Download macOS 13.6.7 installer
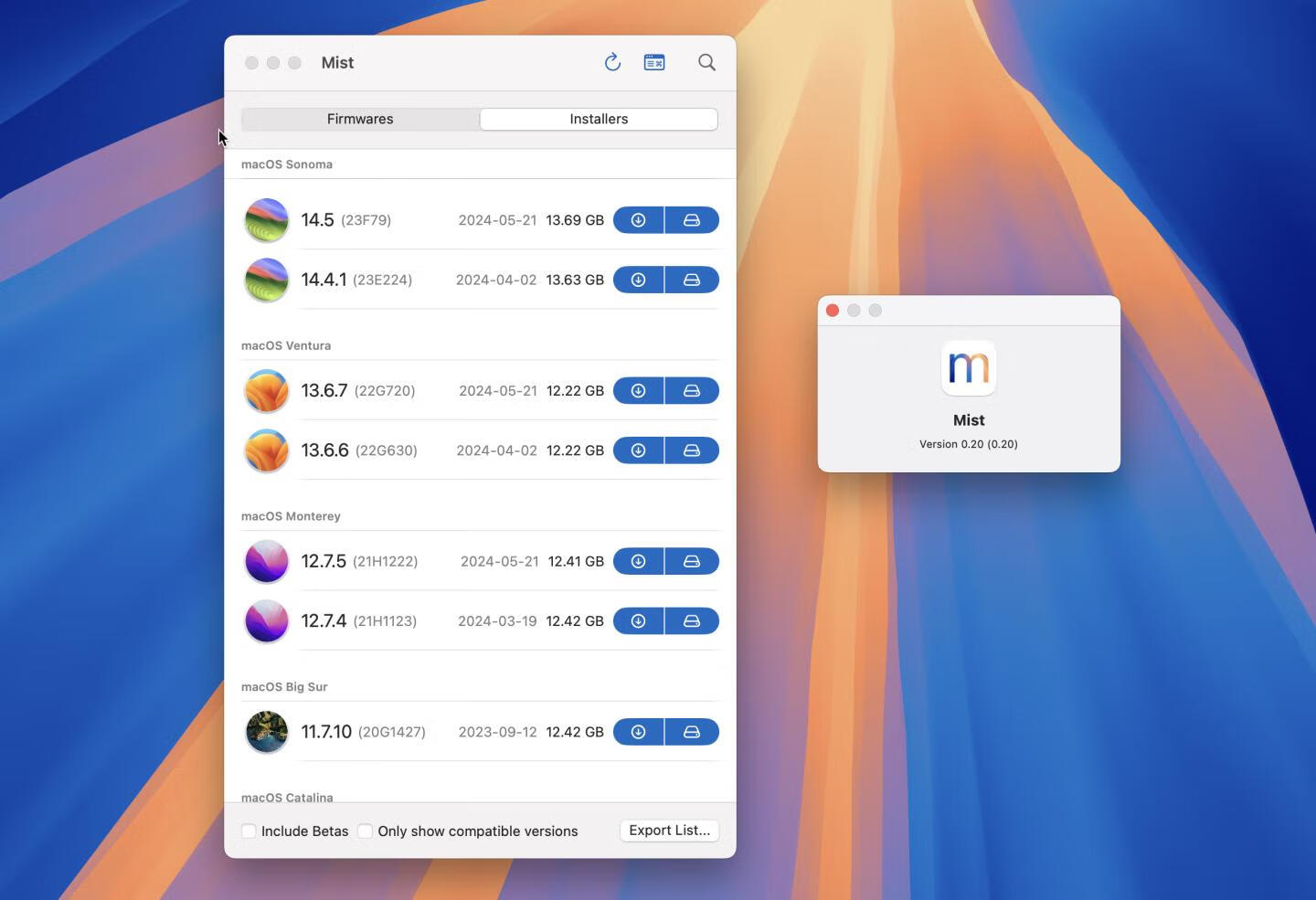Image resolution: width=1316 pixels, height=900 pixels. pyautogui.click(x=638, y=390)
